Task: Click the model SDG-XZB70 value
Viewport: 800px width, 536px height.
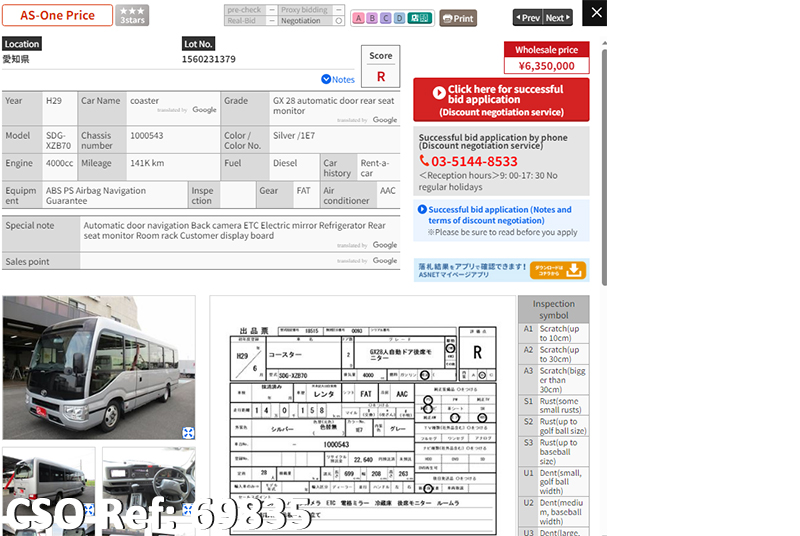Action: (x=58, y=141)
